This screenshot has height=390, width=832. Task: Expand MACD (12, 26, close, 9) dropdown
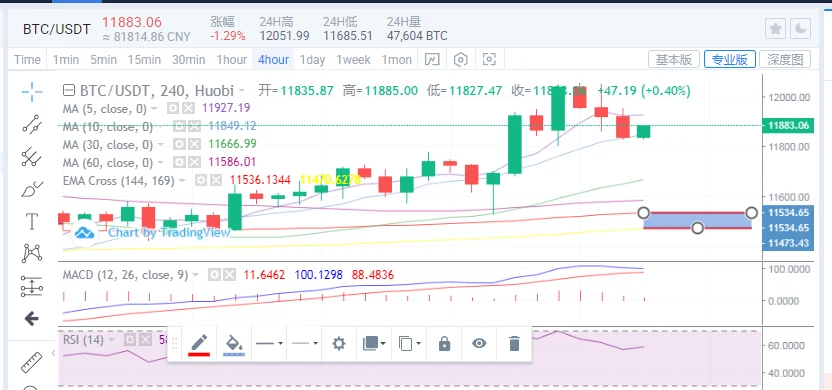196,275
